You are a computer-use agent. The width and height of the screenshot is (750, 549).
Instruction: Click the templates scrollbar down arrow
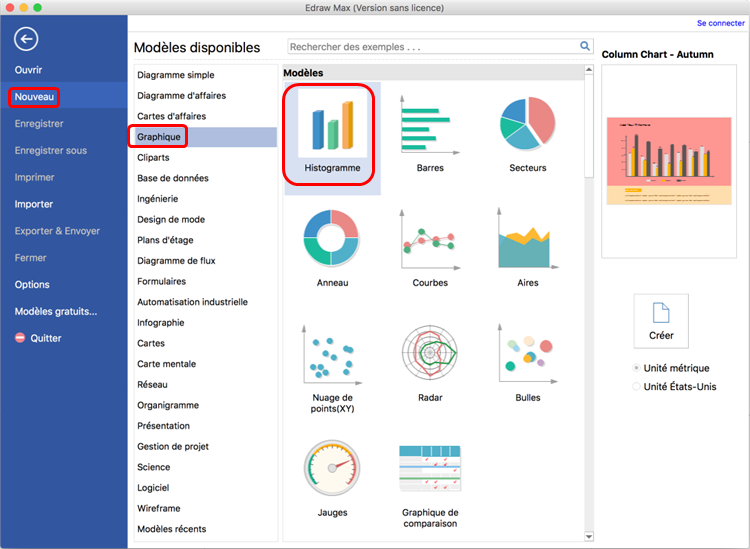589,537
